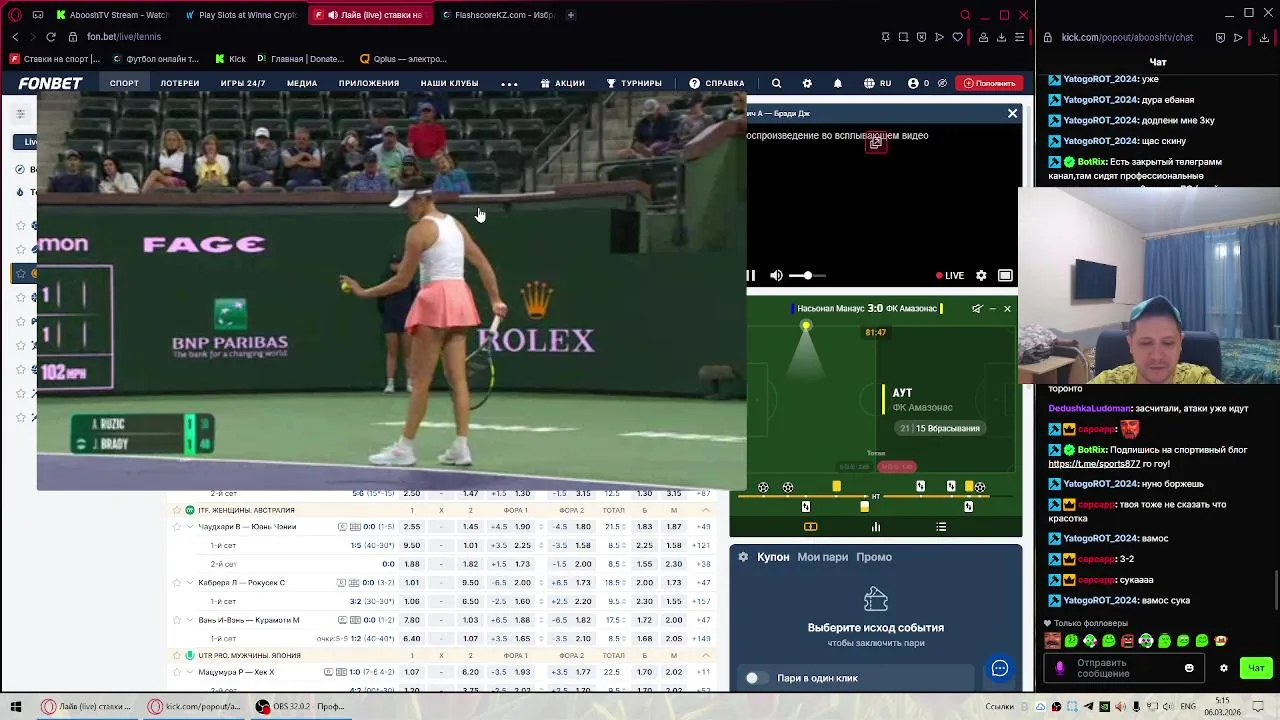The width and height of the screenshot is (1280, 720).
Task: Go back in browser history
Action: click(15, 37)
